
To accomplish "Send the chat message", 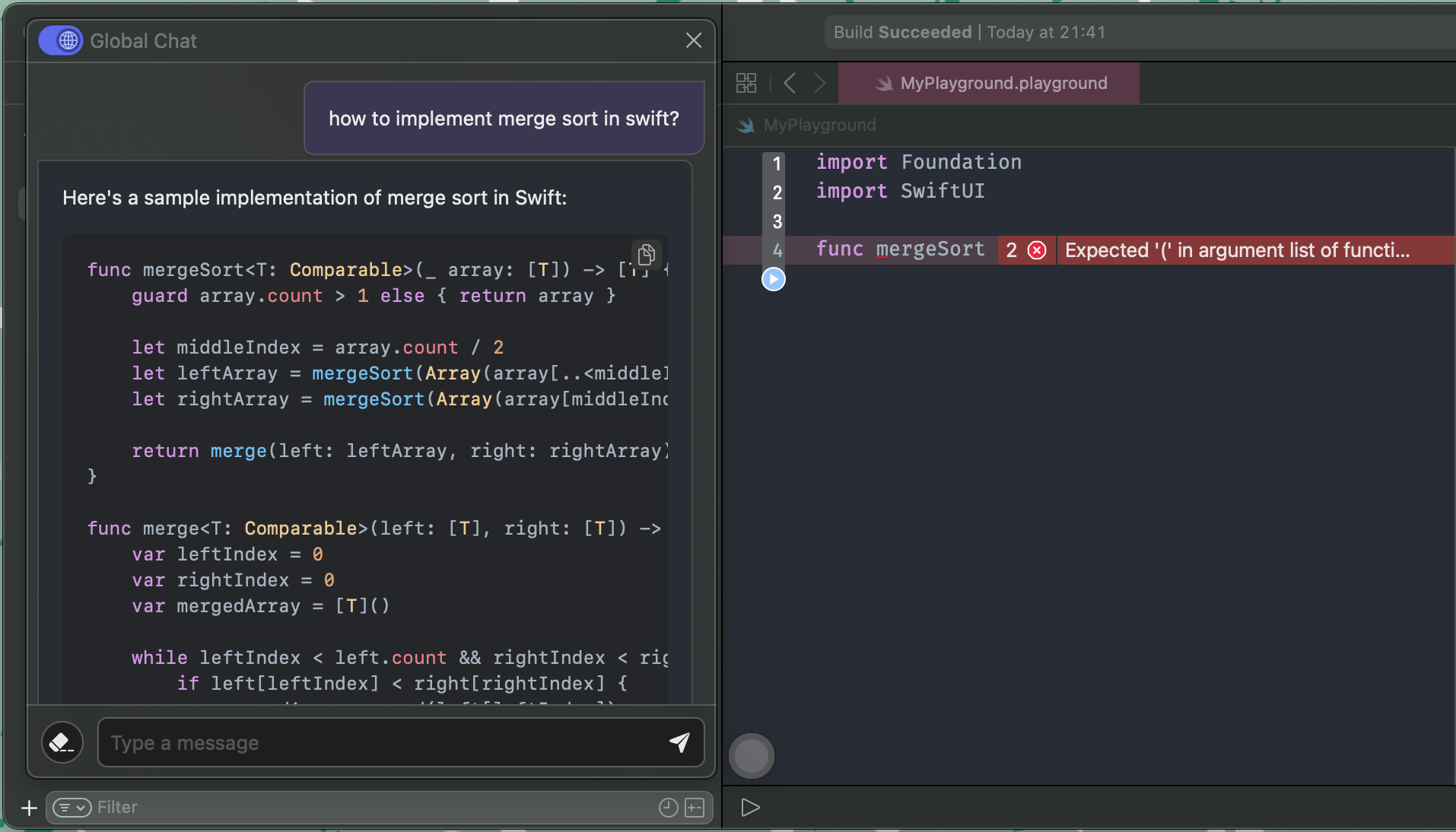I will (x=679, y=742).
